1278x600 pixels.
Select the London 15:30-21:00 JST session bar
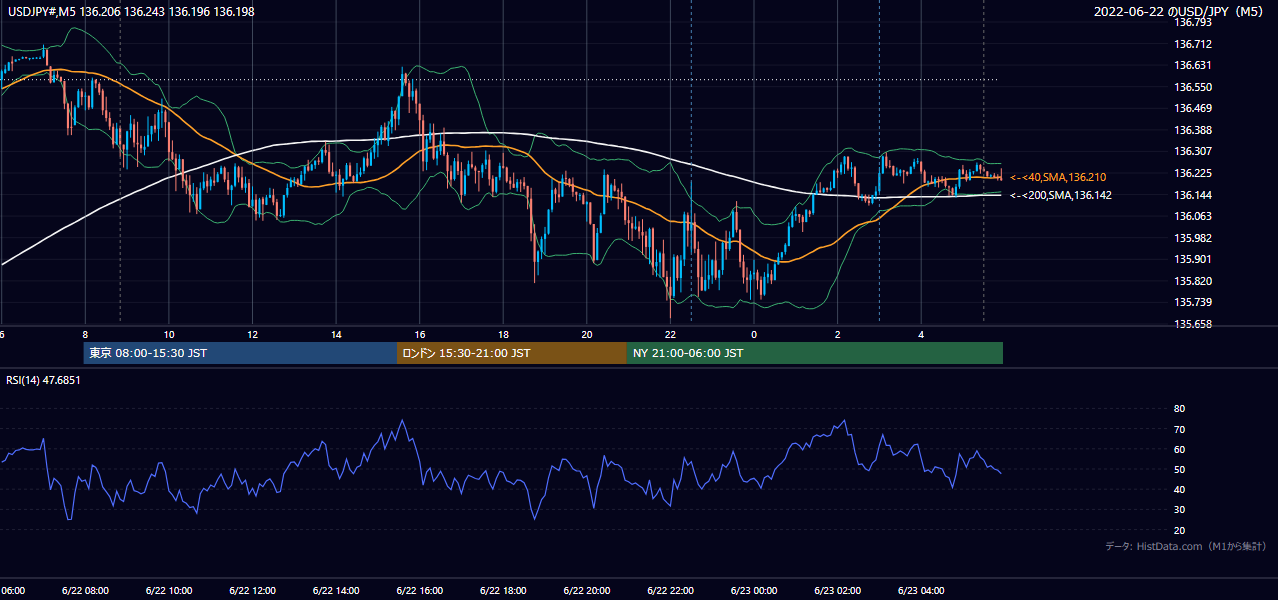[x=512, y=353]
